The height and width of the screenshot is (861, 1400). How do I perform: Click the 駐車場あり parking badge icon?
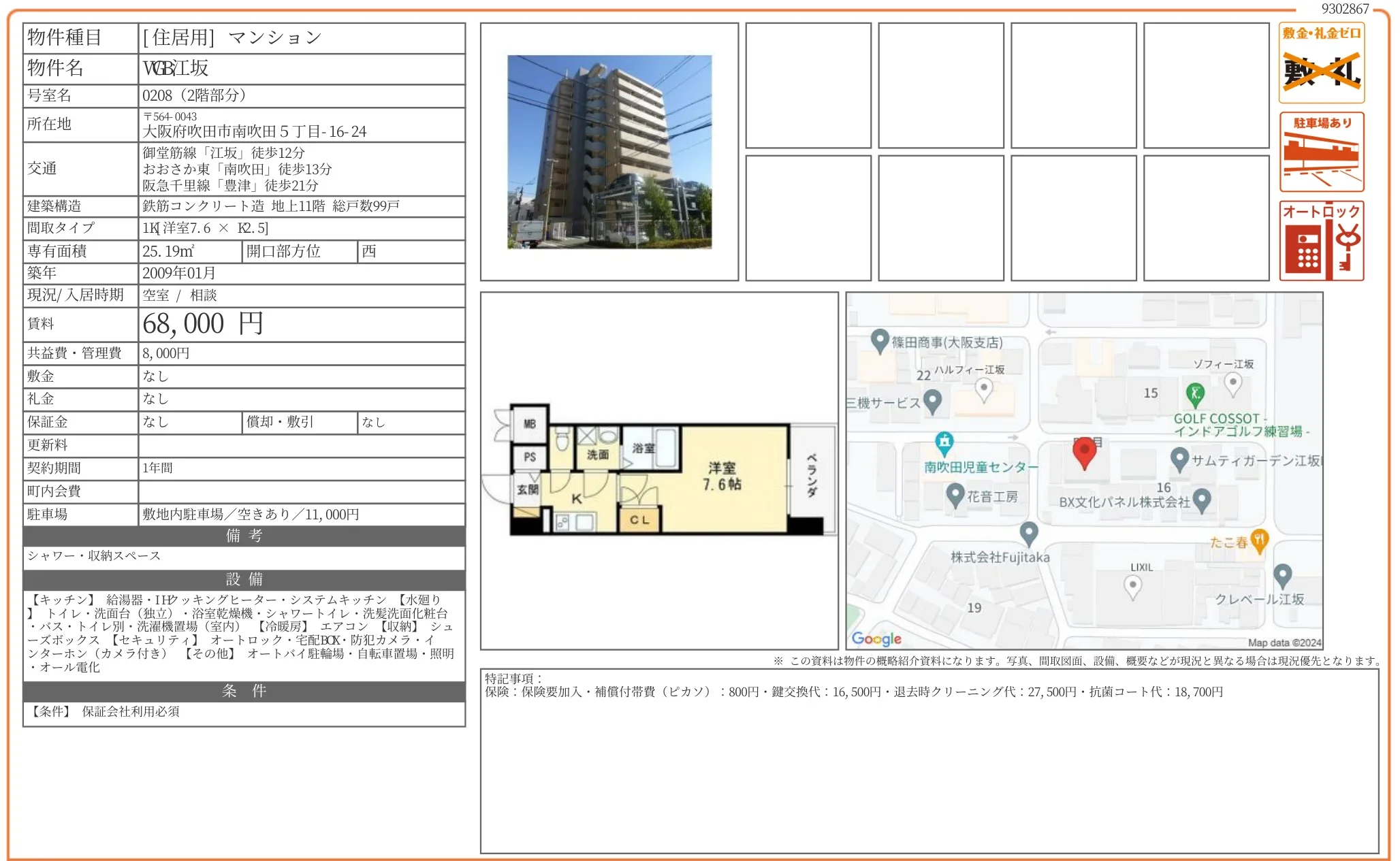pyautogui.click(x=1321, y=152)
